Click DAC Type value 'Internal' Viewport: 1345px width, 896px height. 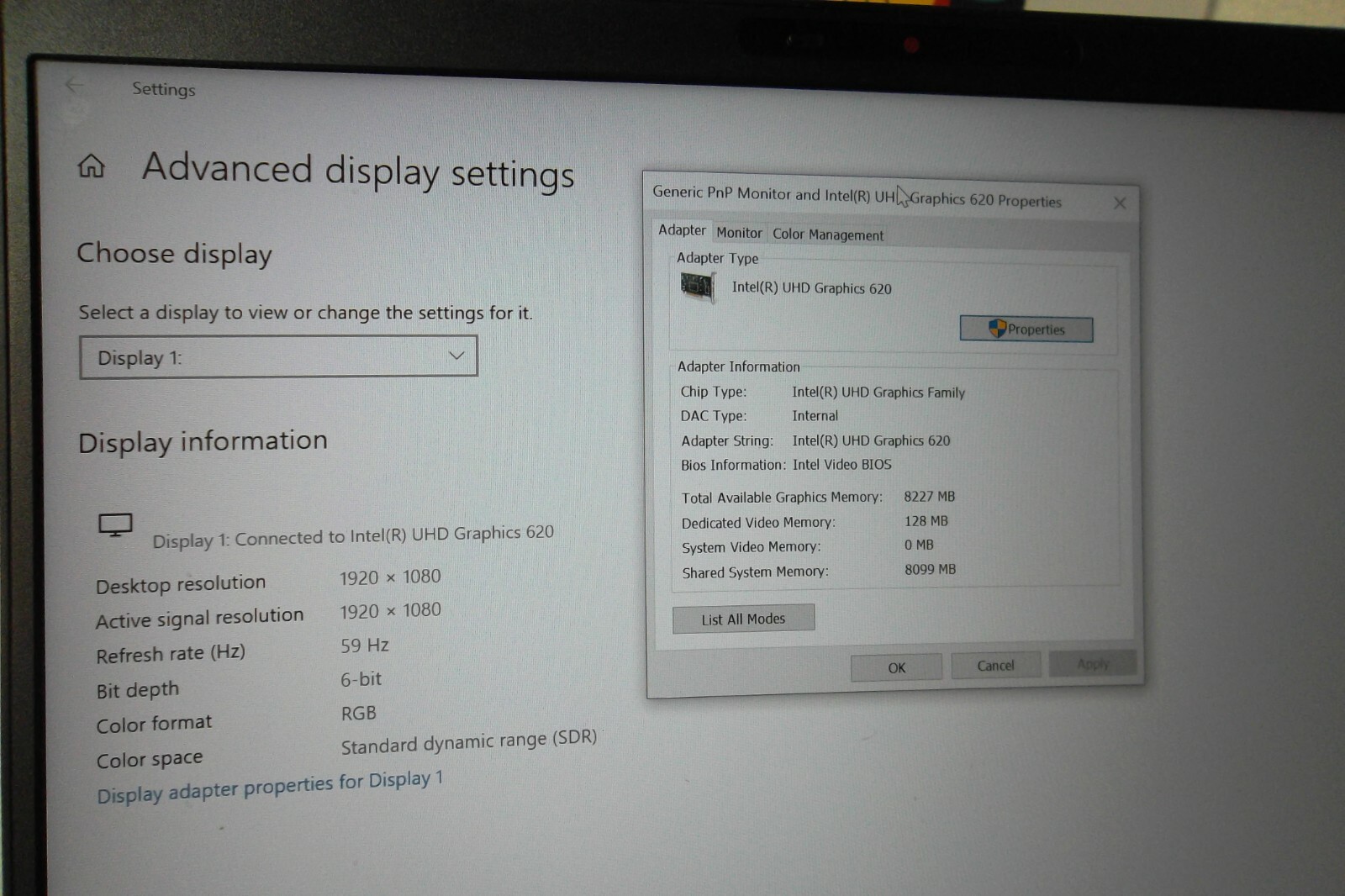coord(815,415)
